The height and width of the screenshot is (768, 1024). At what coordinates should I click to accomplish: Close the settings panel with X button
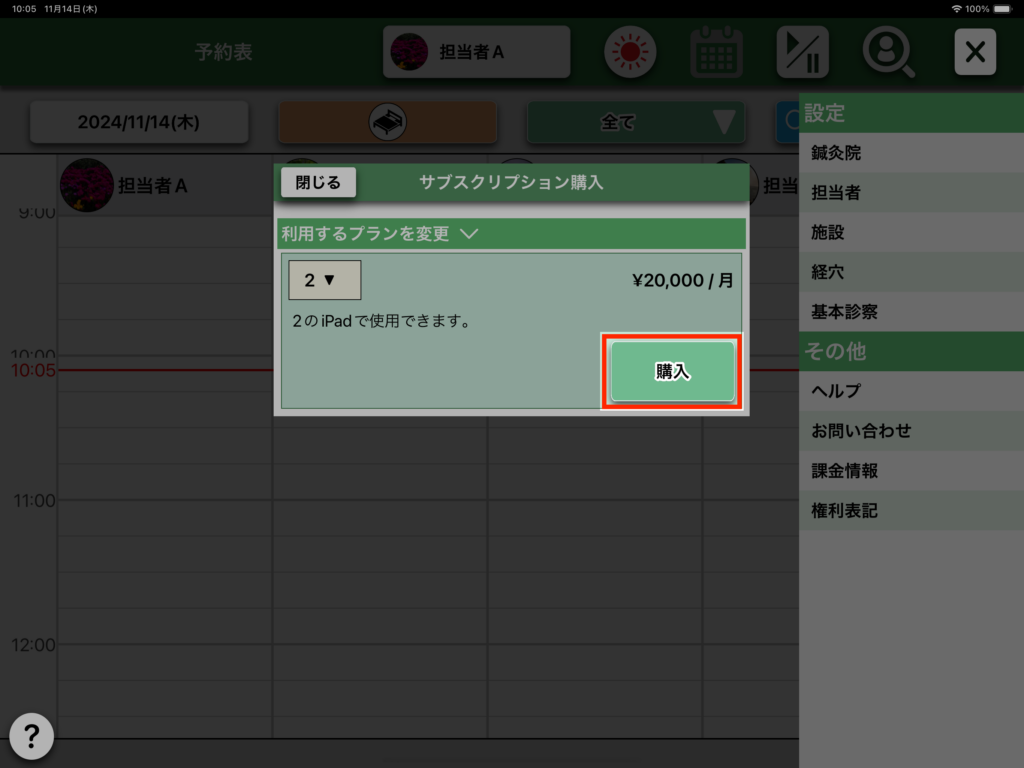(974, 52)
